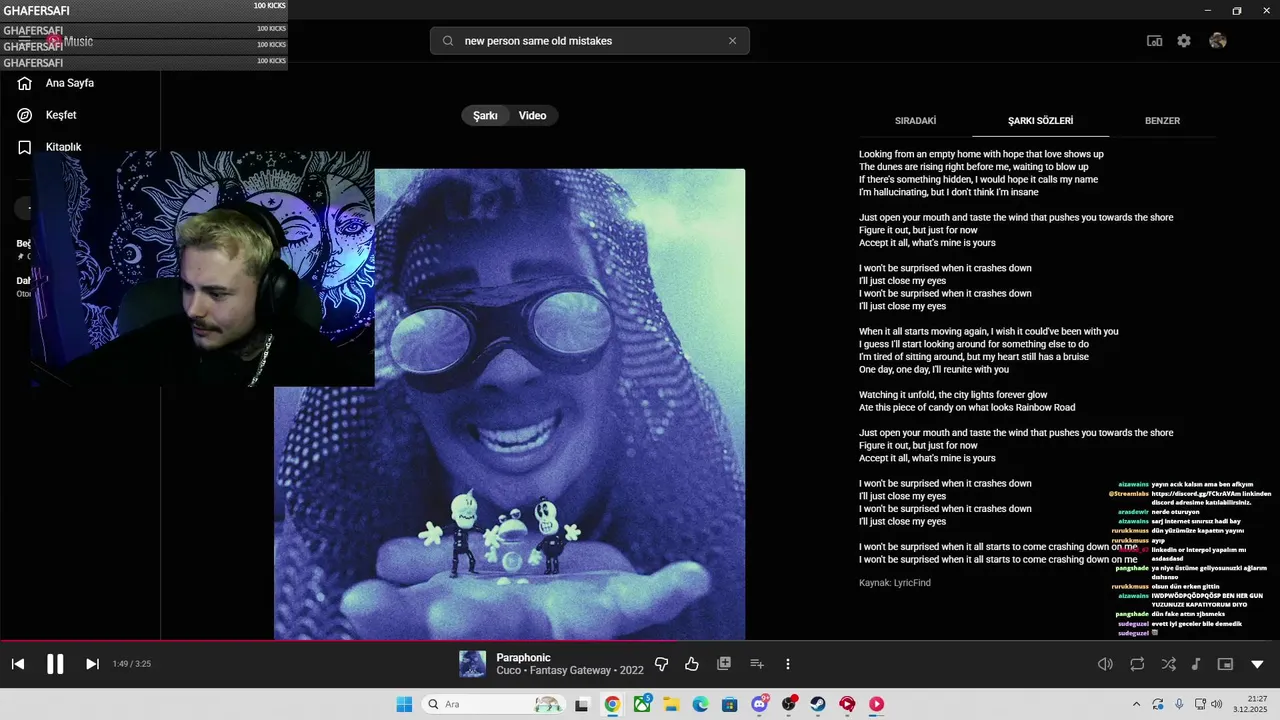Open the SIRADAKİ tab

tap(915, 121)
